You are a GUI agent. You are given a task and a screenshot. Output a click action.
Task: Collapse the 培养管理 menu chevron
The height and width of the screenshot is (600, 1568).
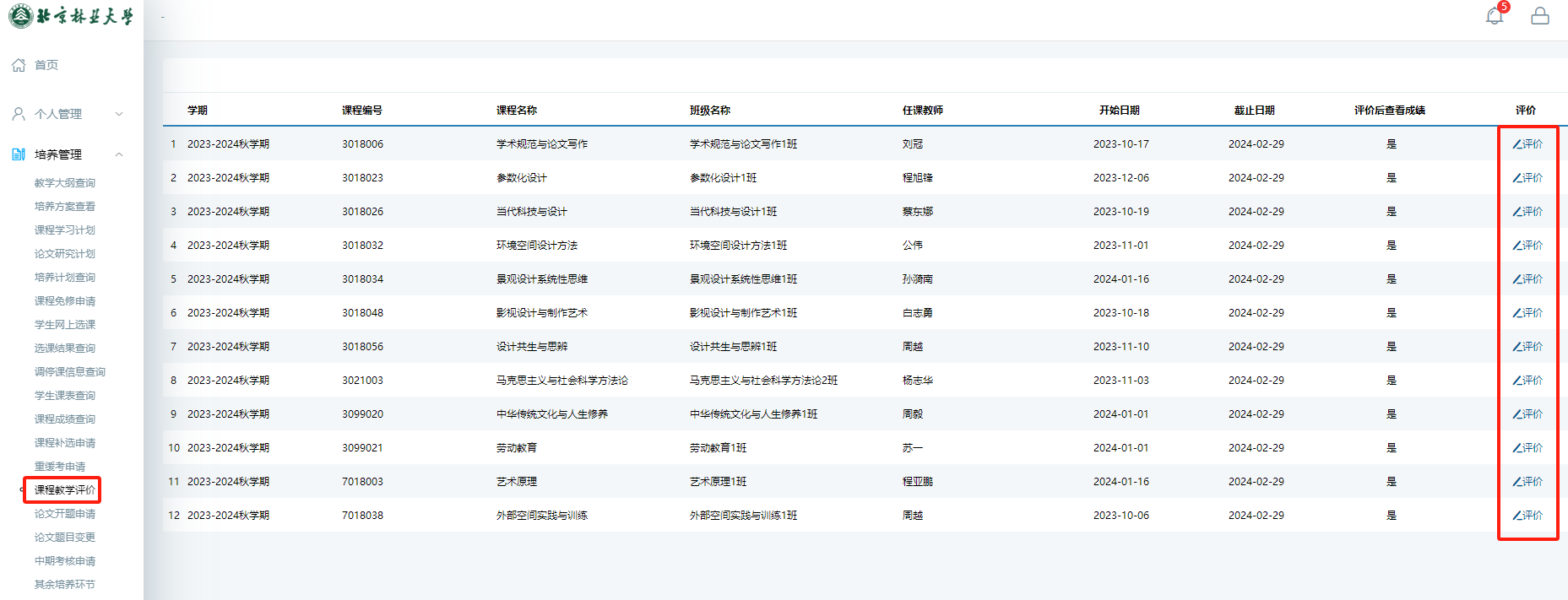click(x=119, y=154)
